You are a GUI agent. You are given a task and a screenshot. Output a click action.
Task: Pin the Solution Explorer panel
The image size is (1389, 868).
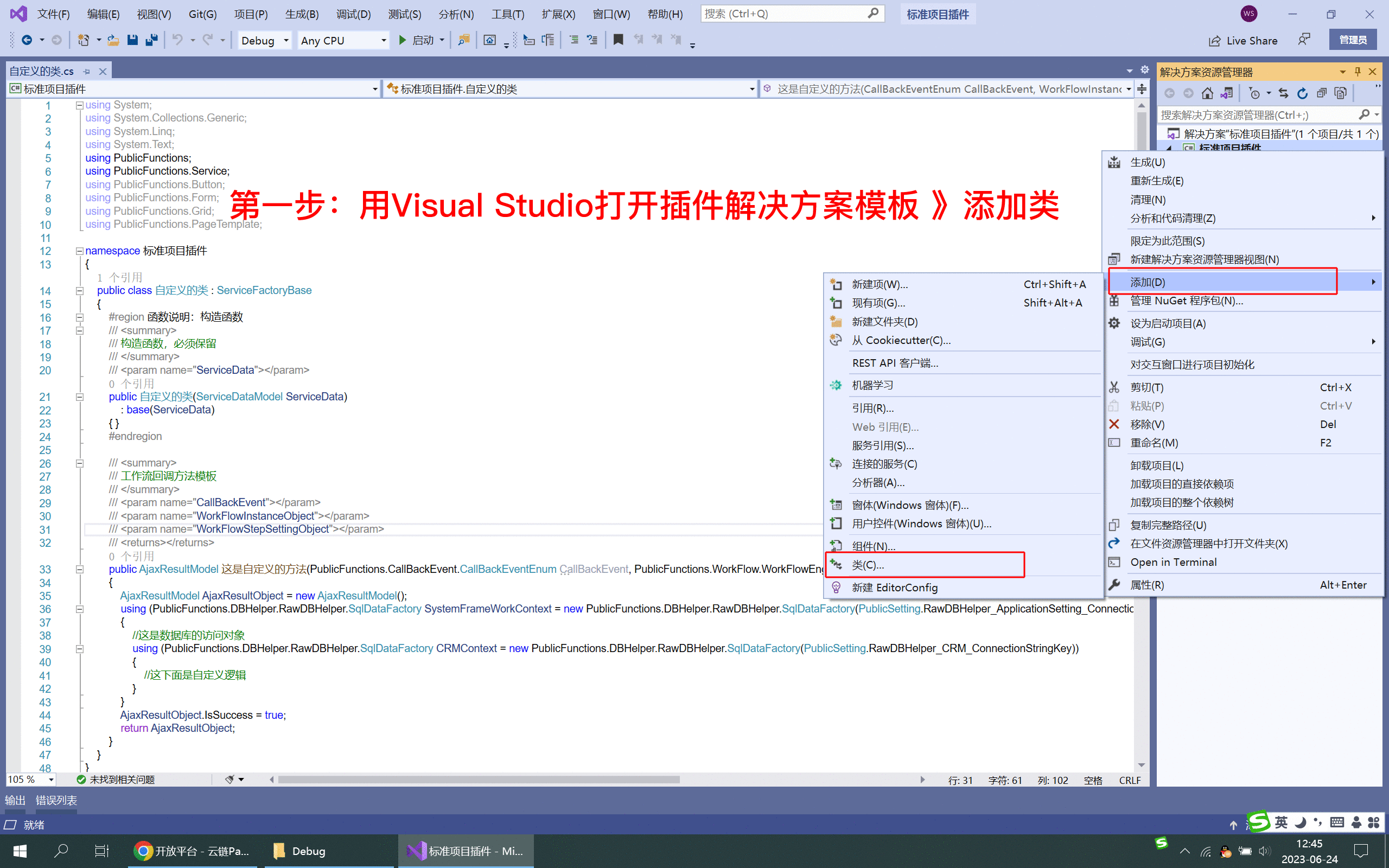1358,72
